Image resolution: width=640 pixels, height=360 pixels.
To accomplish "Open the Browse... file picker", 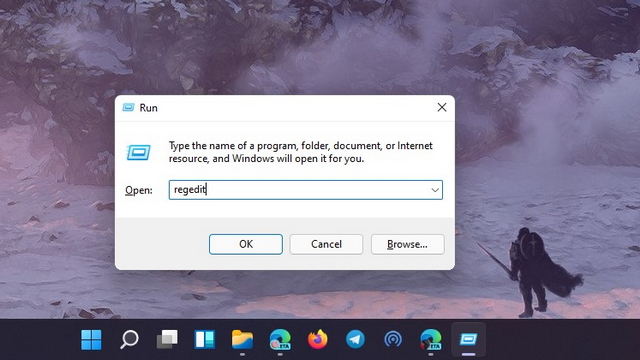I will tap(407, 244).
